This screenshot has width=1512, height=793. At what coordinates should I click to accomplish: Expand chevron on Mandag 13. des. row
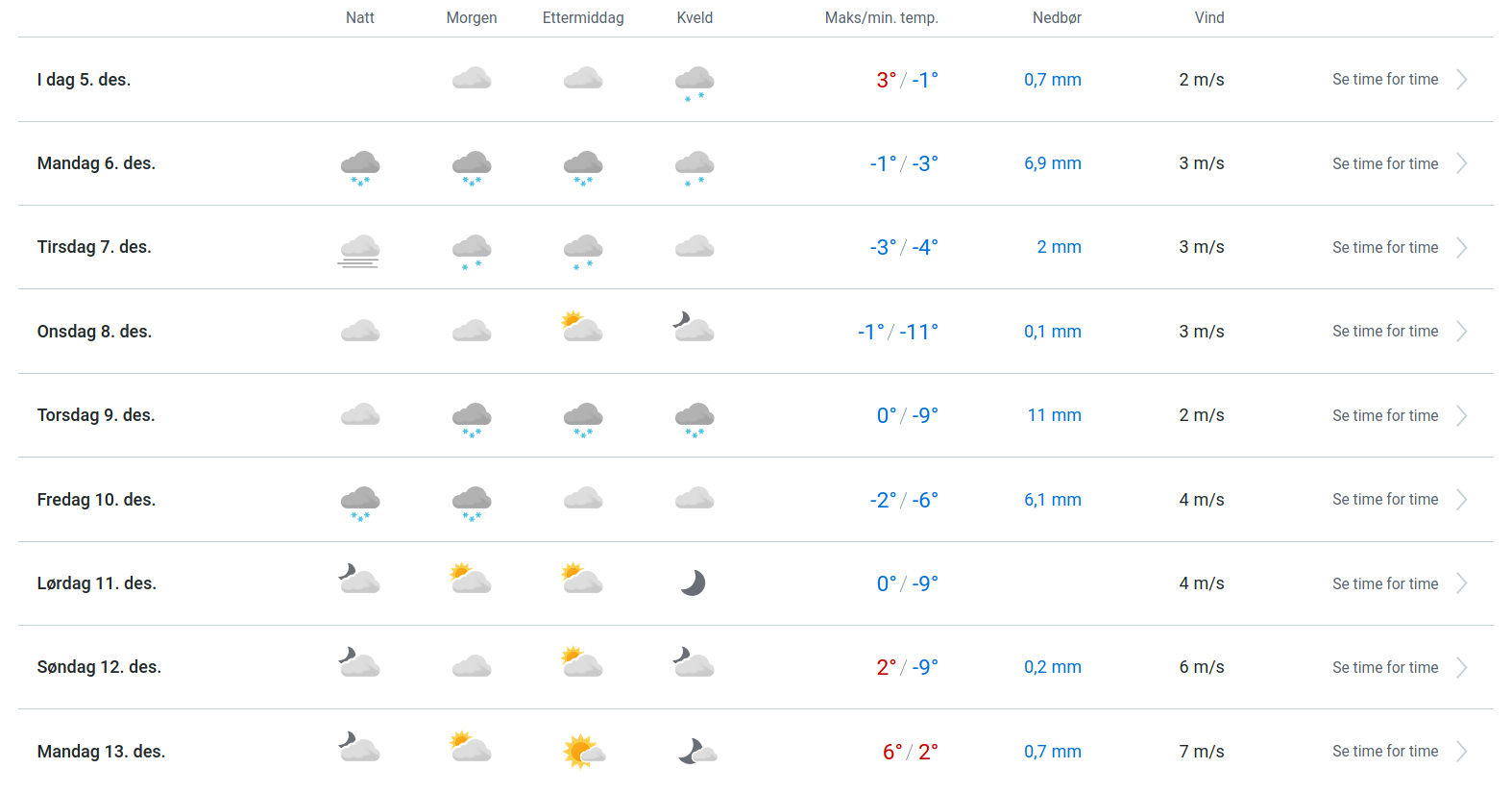1461,752
